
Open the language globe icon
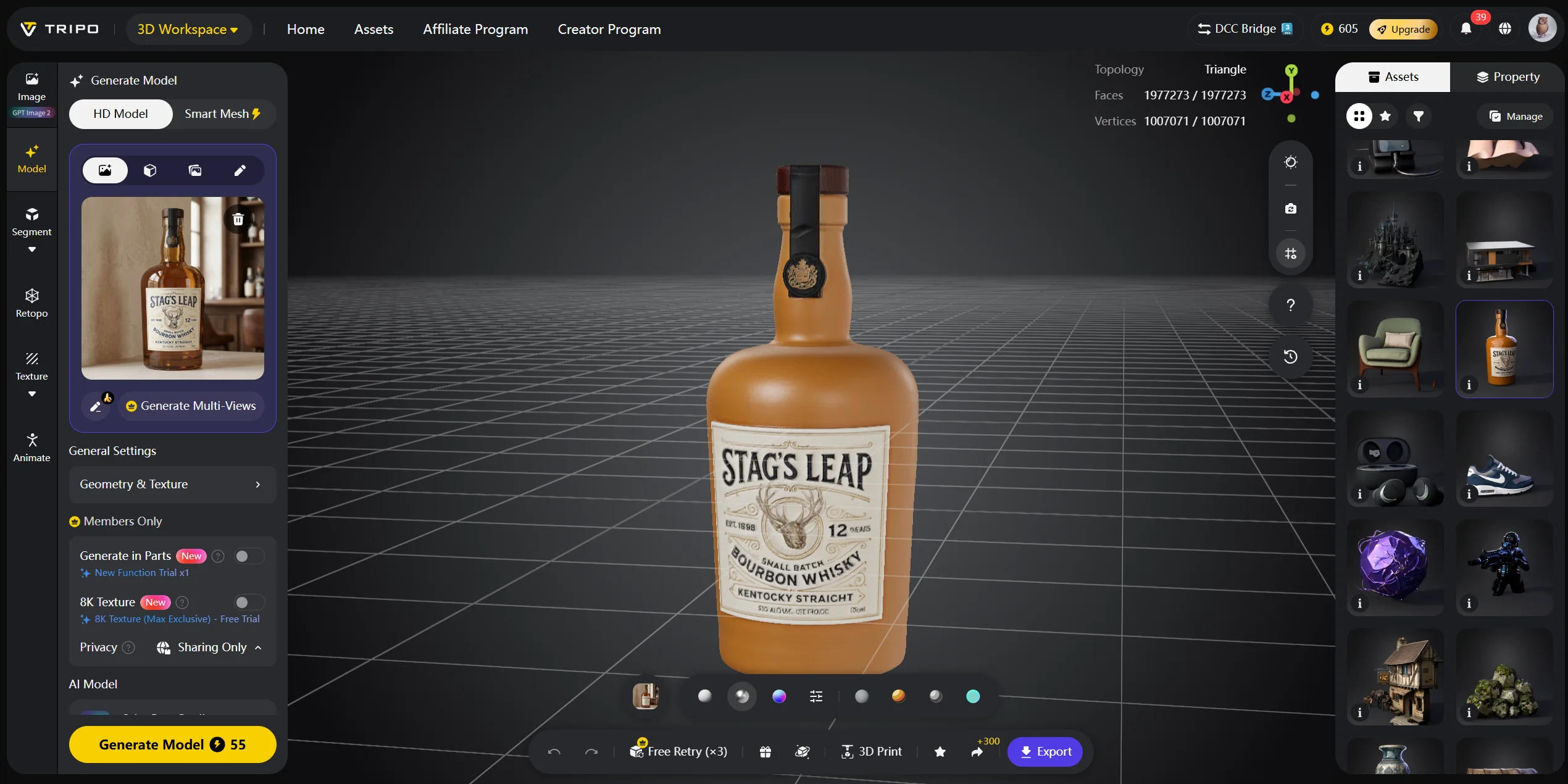pos(1505,29)
